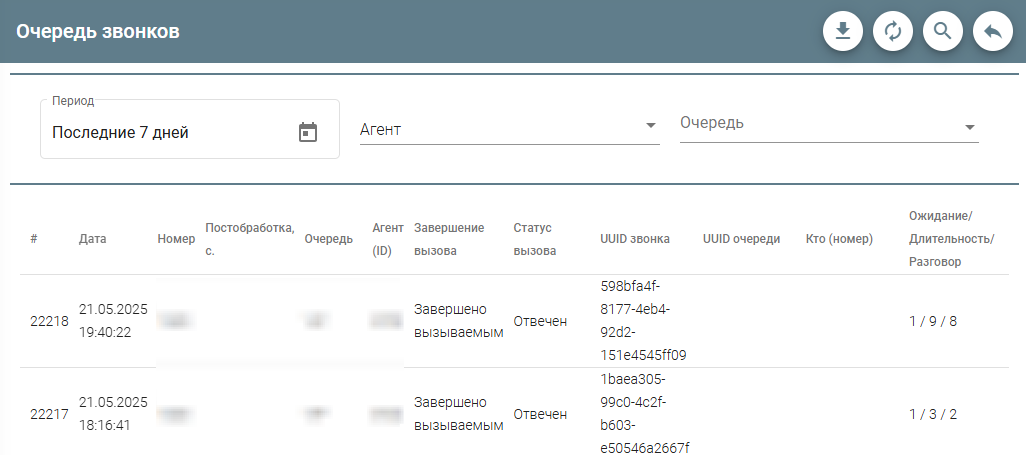The height and width of the screenshot is (455, 1026).
Task: Sort by the Дата column header
Action: click(x=93, y=239)
